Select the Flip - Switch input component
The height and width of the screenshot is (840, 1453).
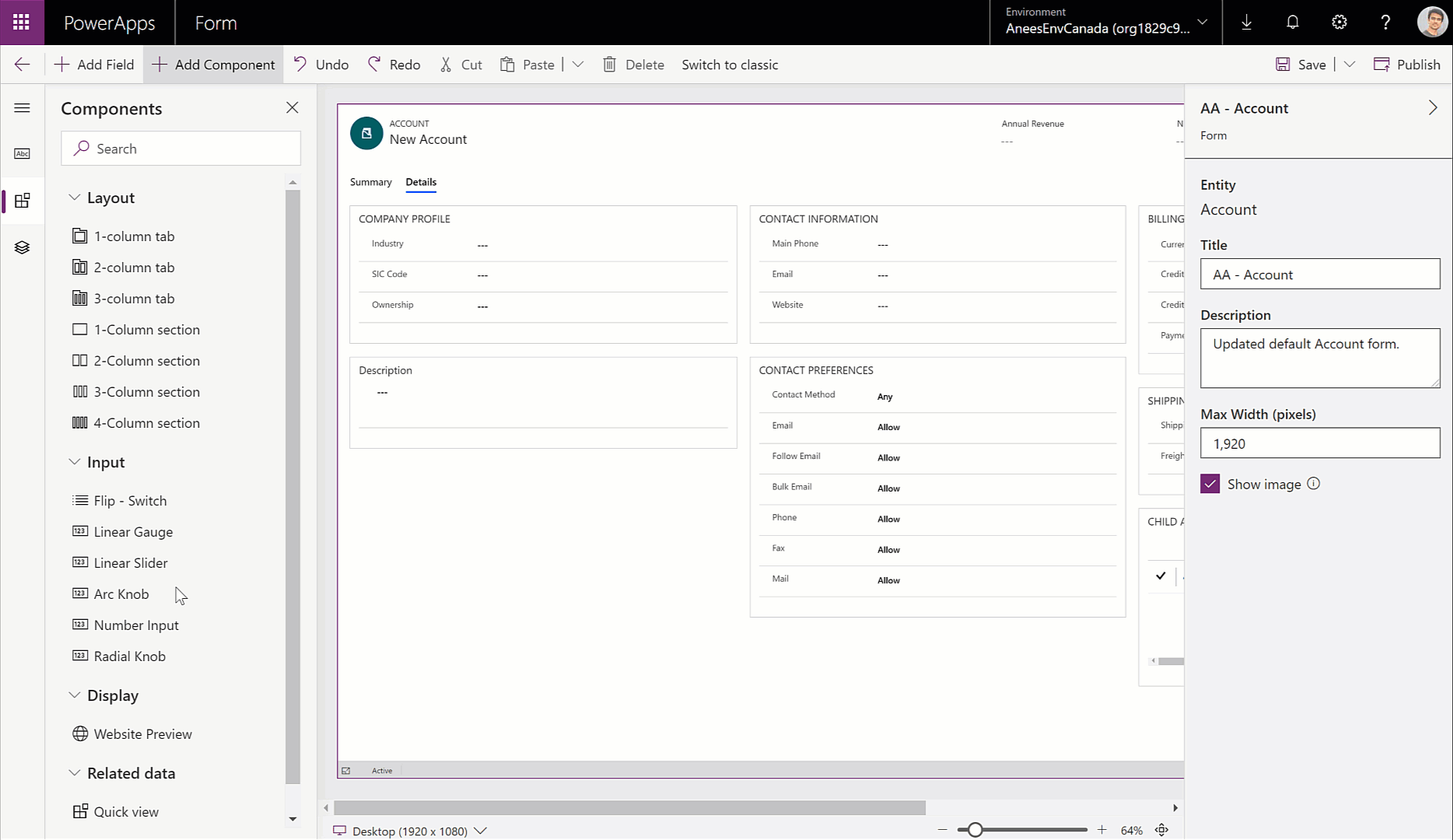pyautogui.click(x=129, y=500)
